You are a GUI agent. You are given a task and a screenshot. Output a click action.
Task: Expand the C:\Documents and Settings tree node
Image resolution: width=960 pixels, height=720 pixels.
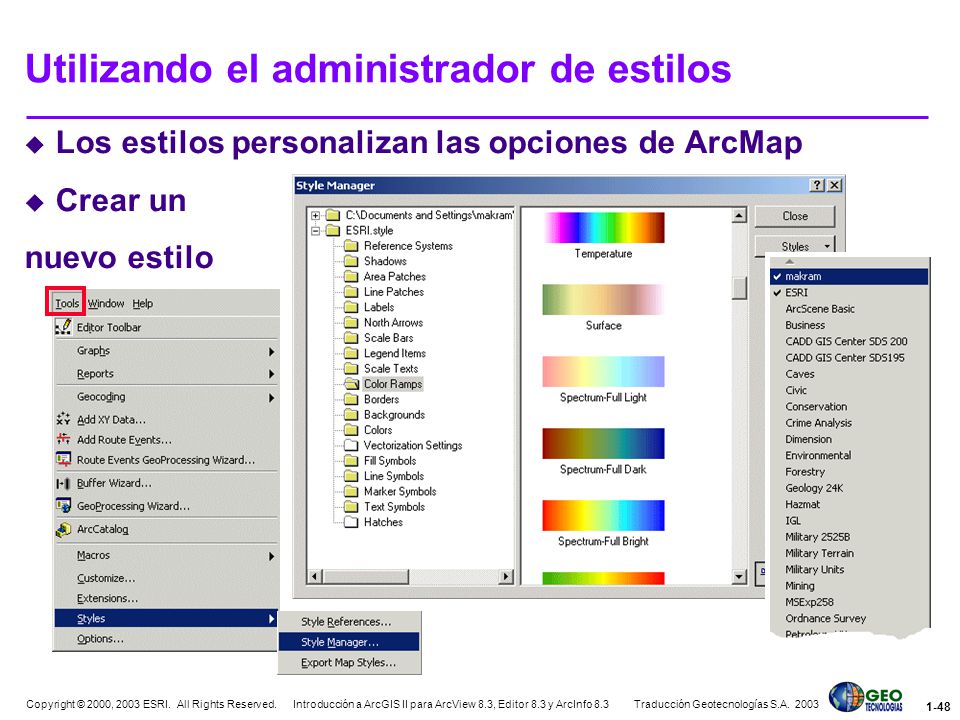[315, 216]
